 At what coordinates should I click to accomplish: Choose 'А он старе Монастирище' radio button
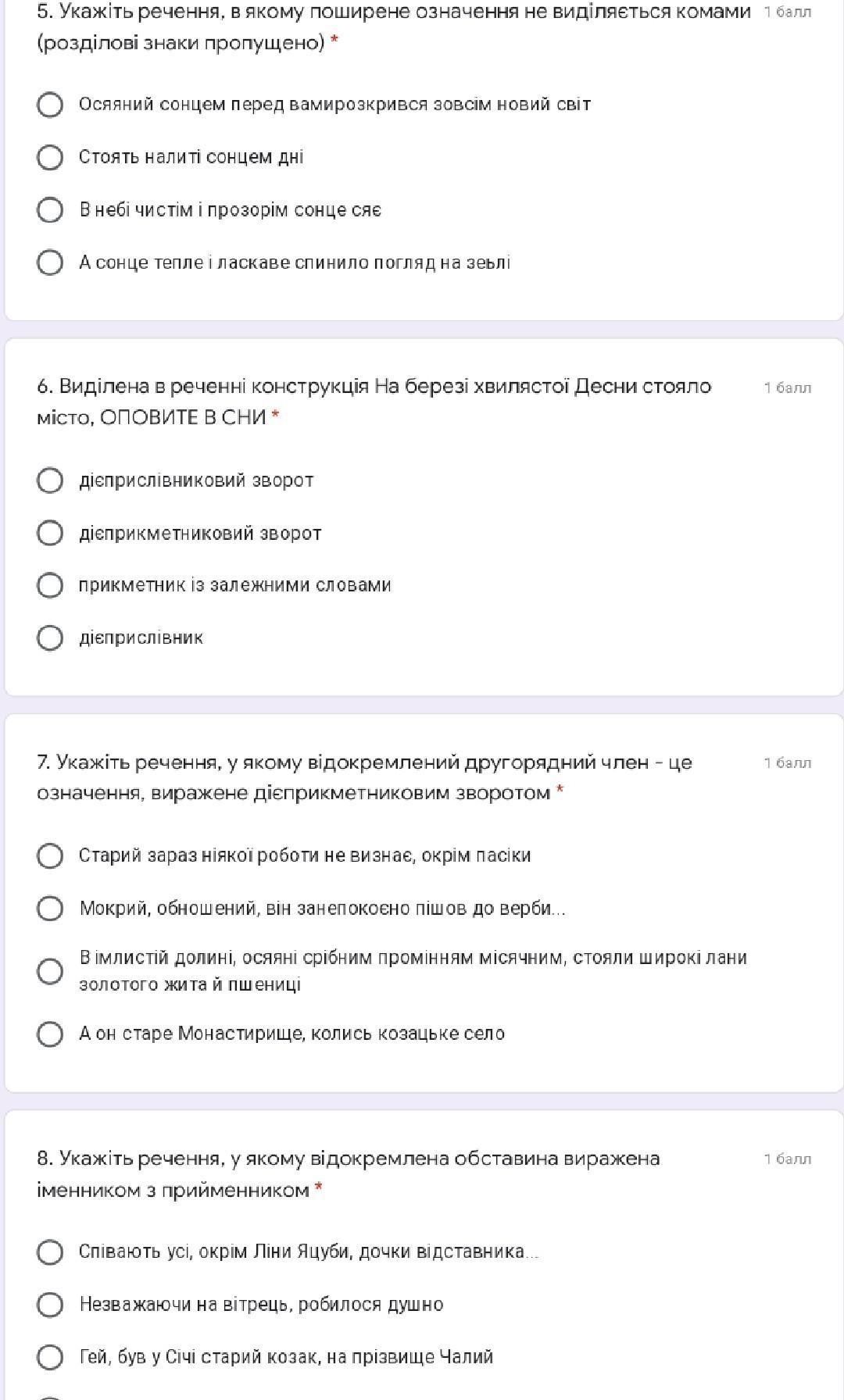[x=50, y=1034]
